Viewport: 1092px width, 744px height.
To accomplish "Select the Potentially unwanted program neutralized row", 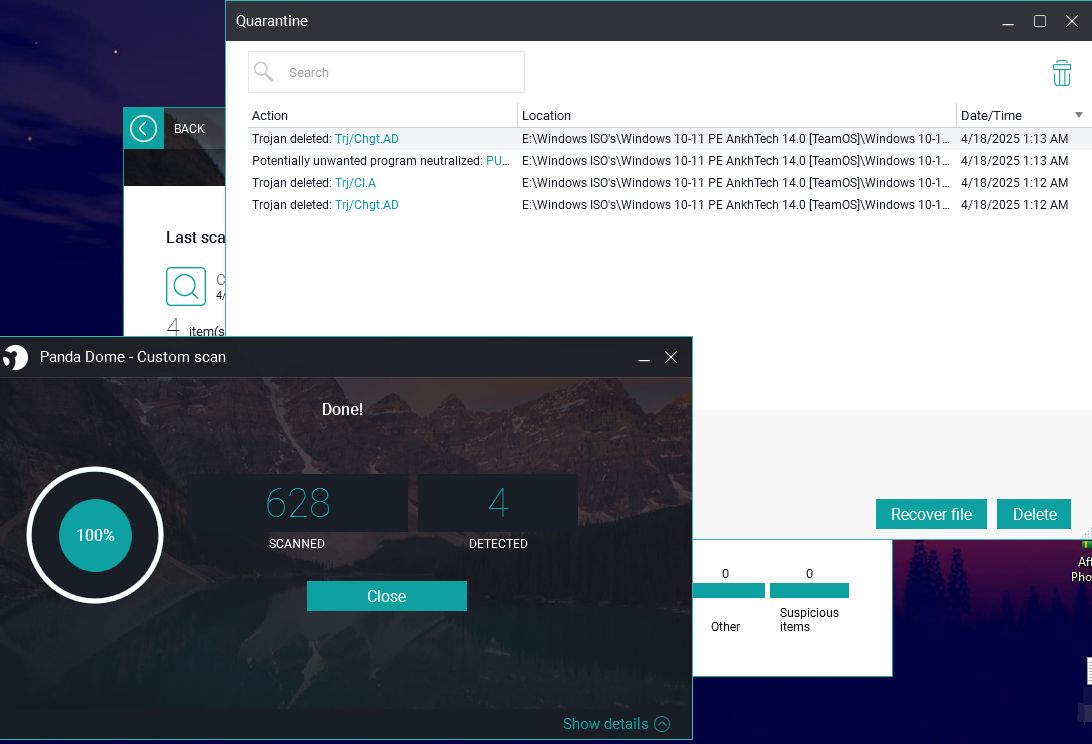I will (x=669, y=161).
